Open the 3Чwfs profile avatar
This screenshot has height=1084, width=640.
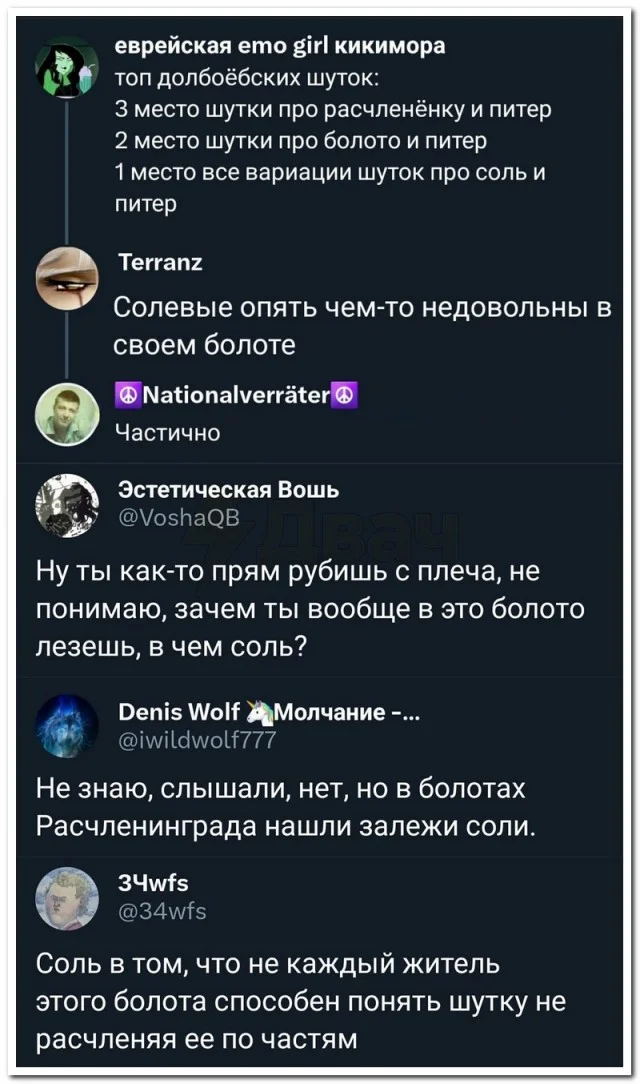tap(67, 897)
